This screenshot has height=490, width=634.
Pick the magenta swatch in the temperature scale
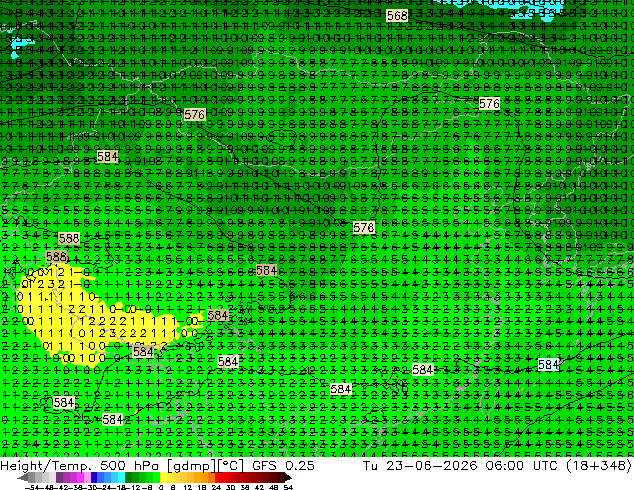(x=80, y=478)
